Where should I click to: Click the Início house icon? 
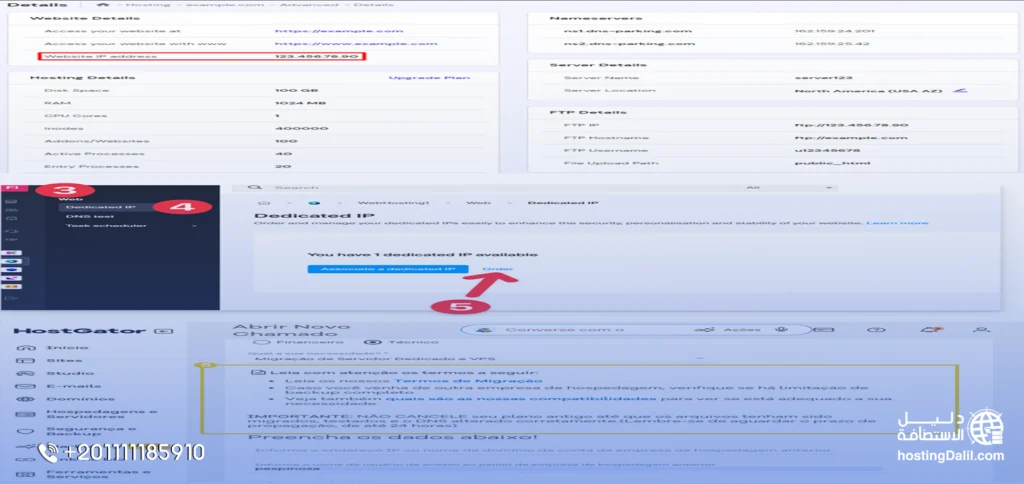(x=25, y=347)
